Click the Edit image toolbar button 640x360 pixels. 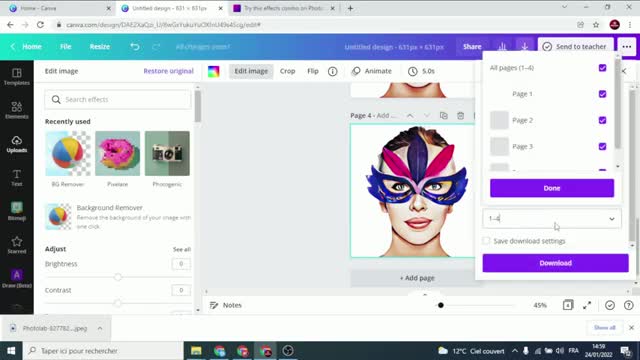(x=251, y=71)
